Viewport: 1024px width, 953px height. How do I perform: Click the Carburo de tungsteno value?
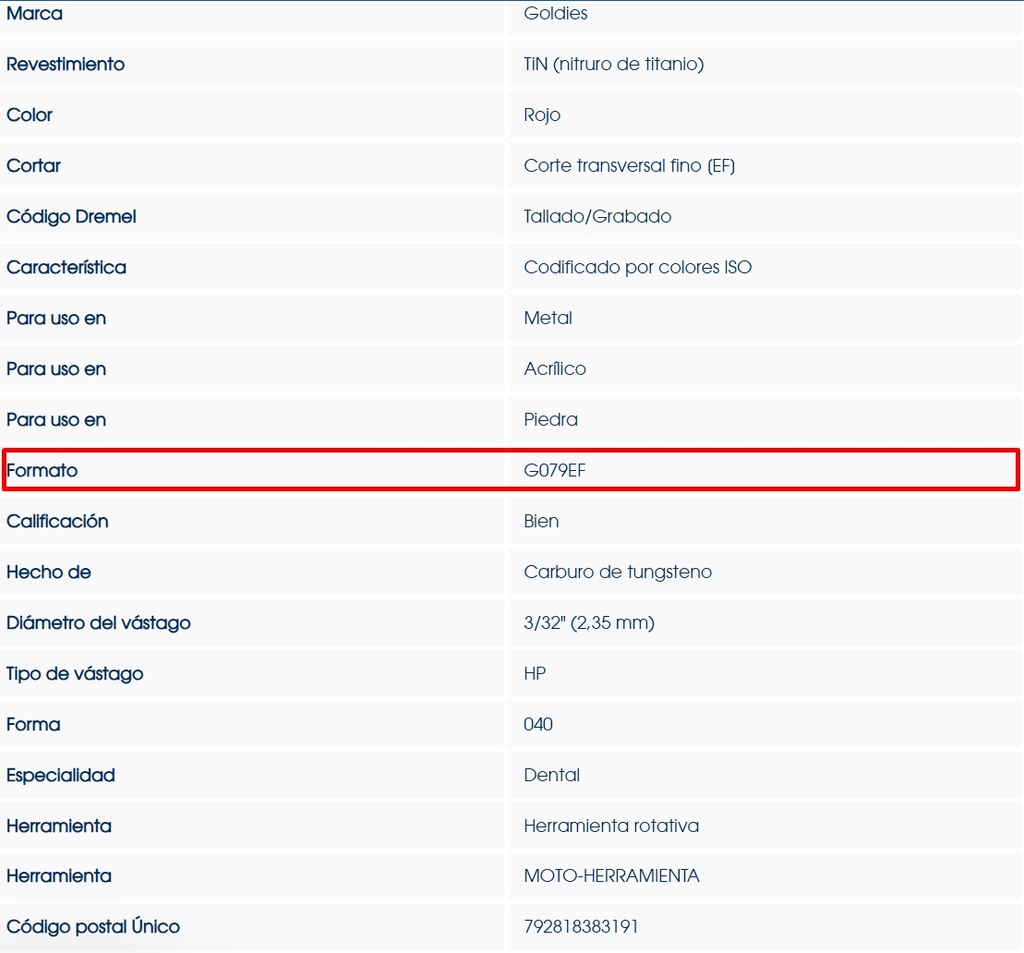tap(617, 572)
